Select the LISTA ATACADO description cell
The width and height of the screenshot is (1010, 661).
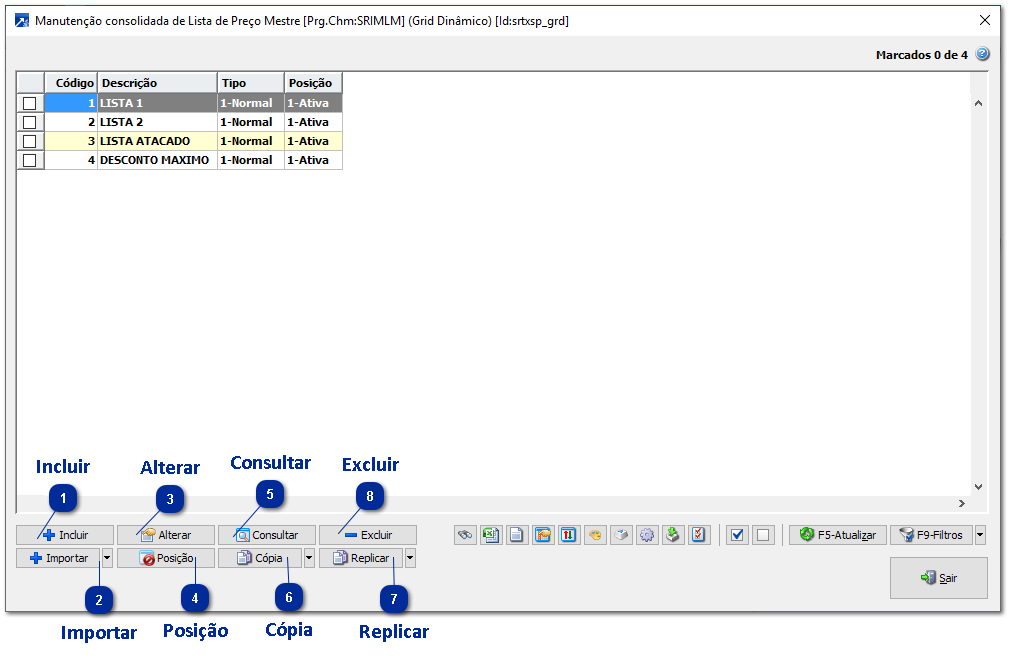tap(157, 141)
